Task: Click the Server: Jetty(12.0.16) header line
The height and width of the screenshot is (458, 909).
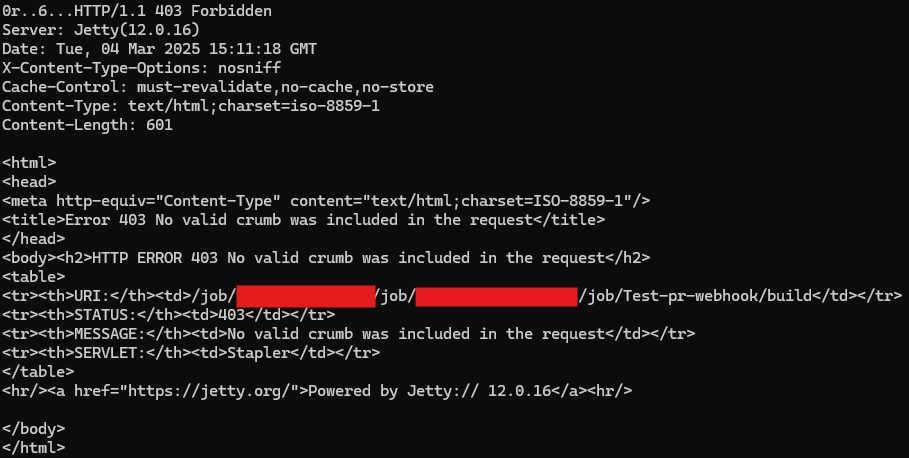Action: [x=101, y=30]
